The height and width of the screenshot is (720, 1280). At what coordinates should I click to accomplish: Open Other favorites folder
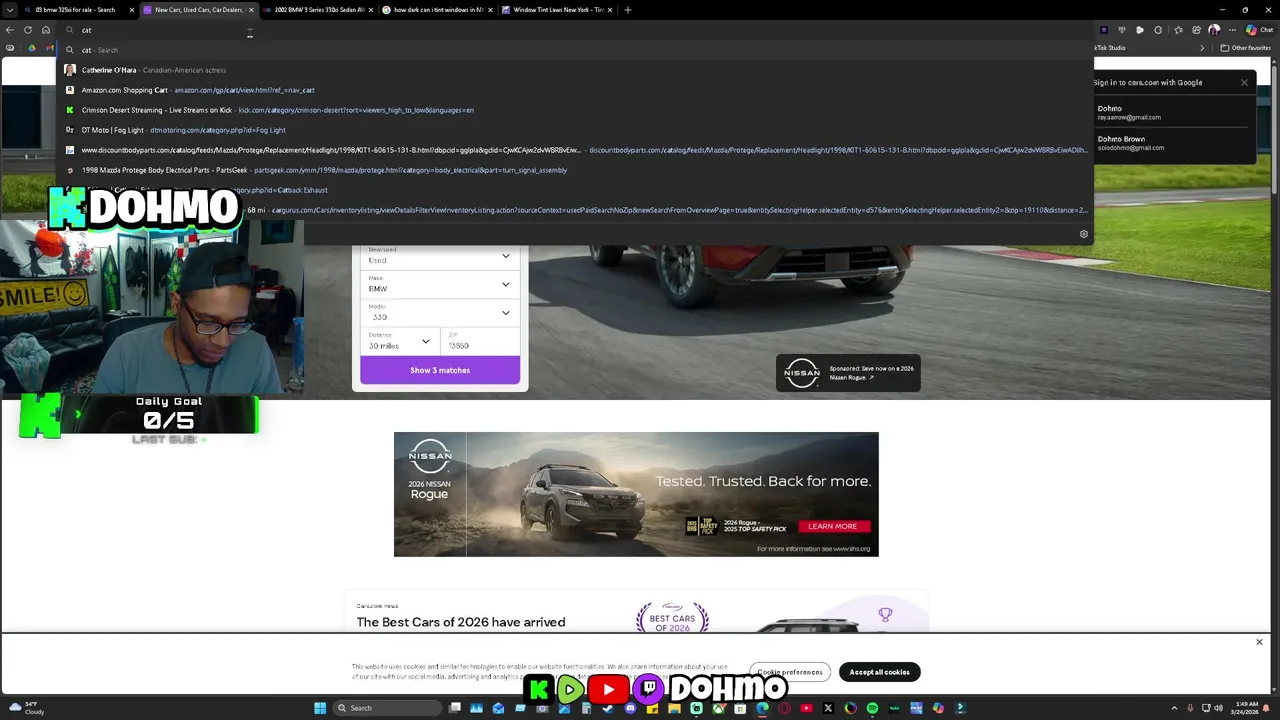click(x=1246, y=48)
